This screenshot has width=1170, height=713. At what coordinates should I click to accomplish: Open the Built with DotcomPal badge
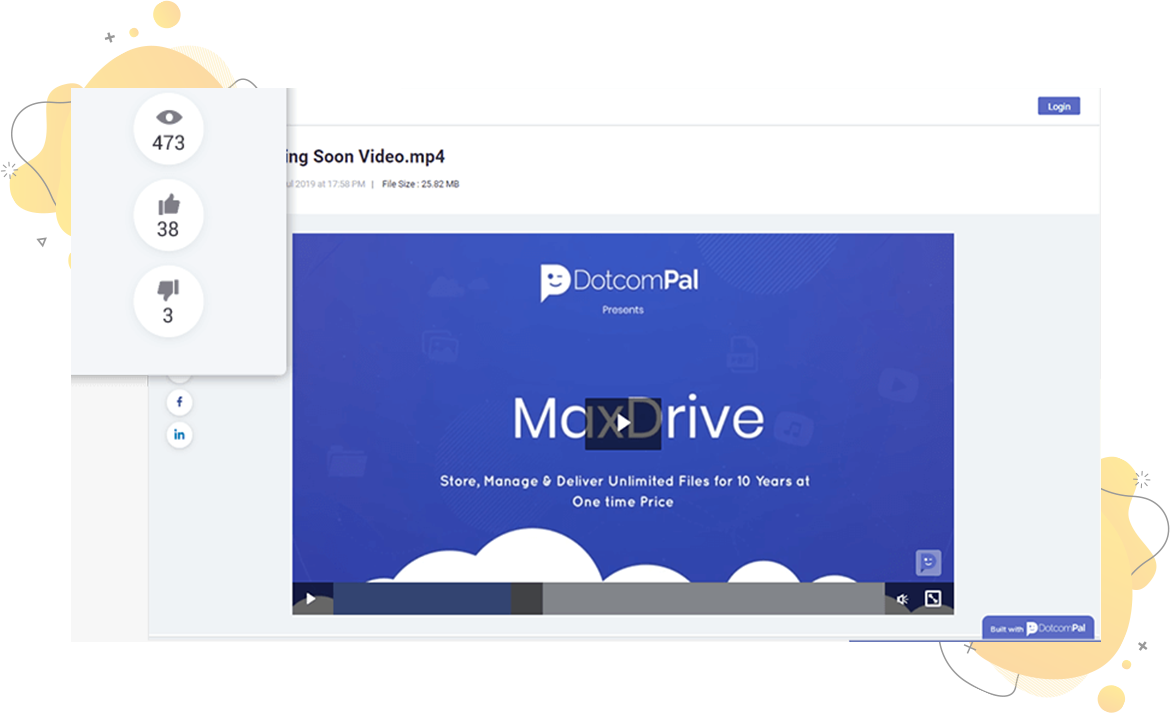coord(1038,628)
